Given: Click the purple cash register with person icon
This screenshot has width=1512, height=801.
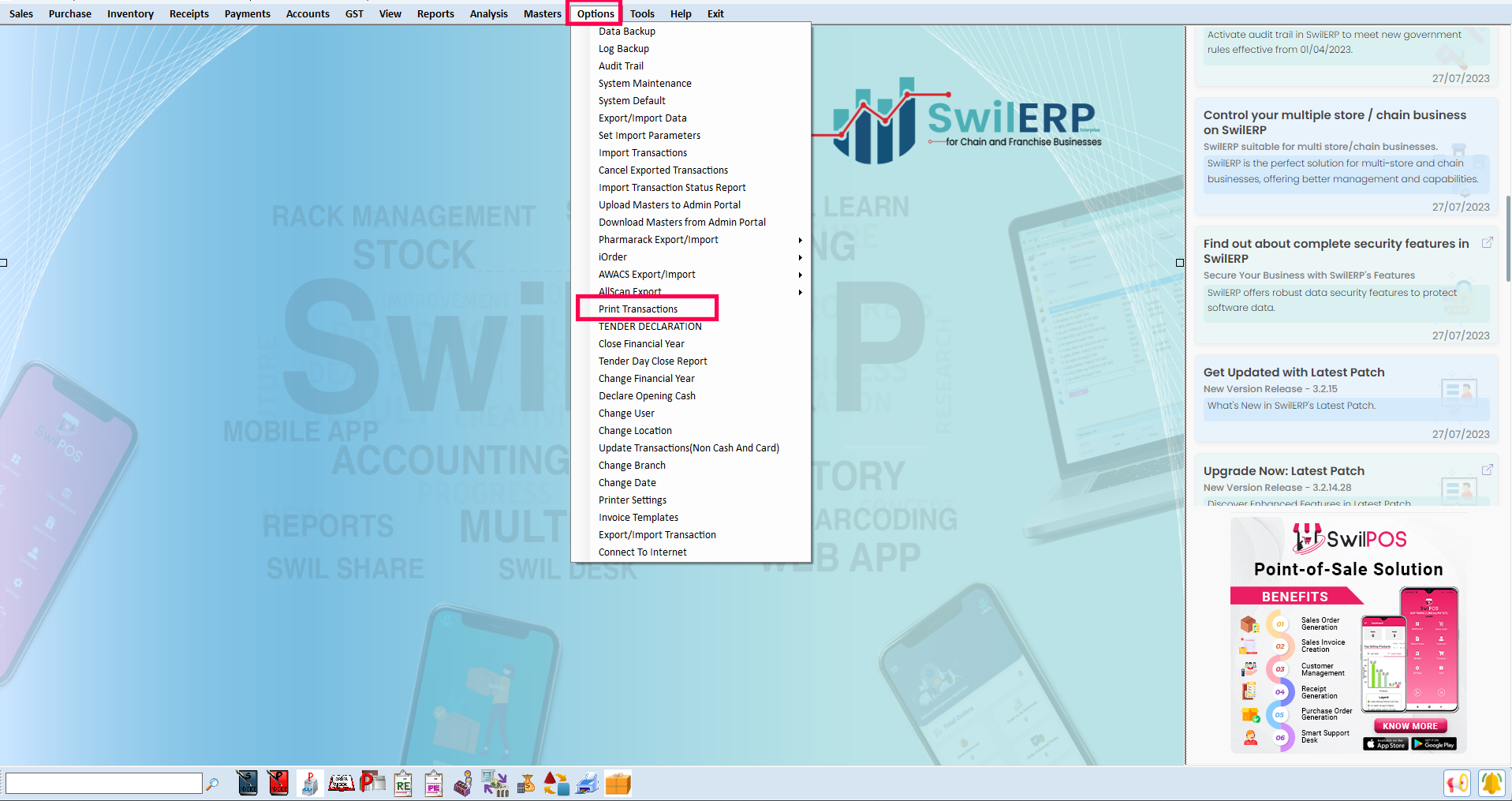Looking at the screenshot, I should 464,783.
